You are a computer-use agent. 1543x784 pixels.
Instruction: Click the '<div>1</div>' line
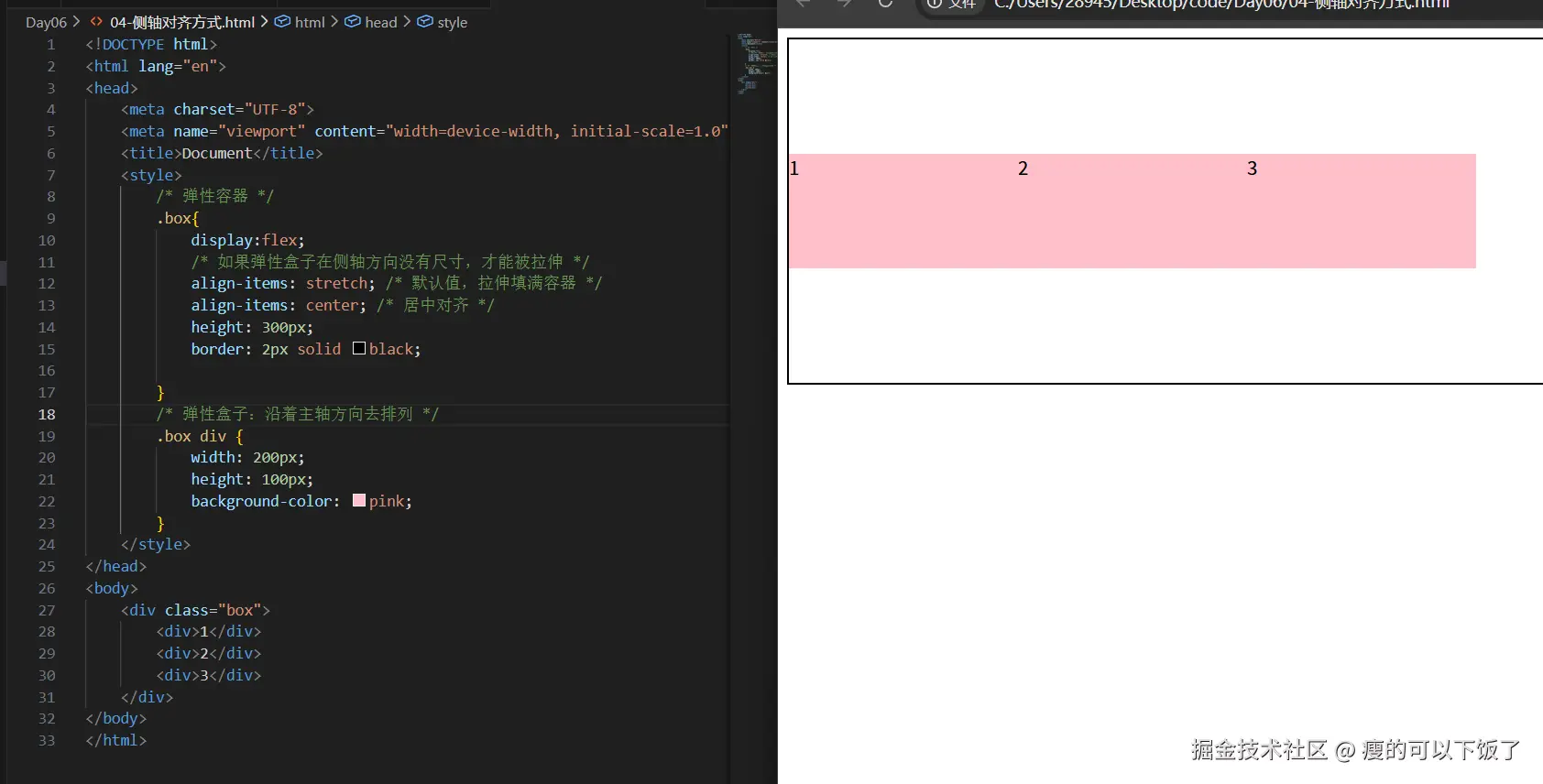tap(209, 631)
